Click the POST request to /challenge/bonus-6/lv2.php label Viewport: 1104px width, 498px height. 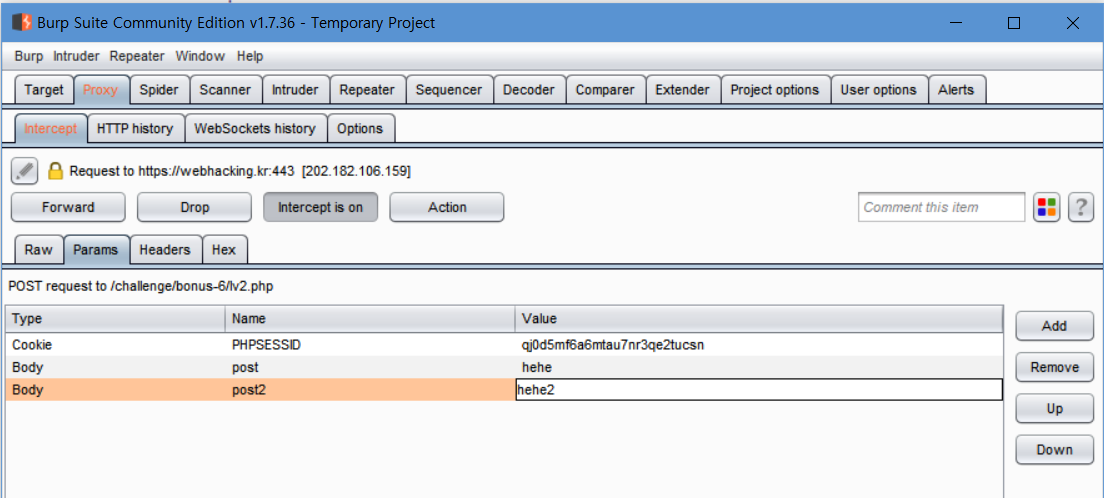click(x=140, y=287)
